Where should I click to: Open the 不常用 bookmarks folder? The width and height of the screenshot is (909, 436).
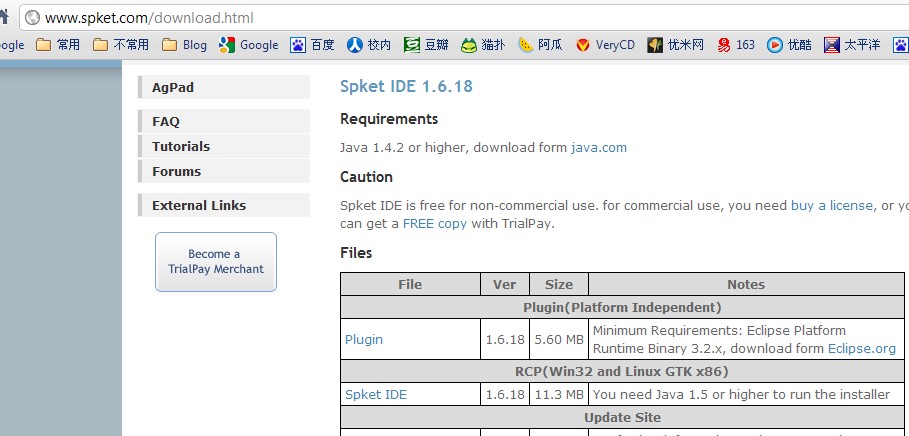(121, 45)
